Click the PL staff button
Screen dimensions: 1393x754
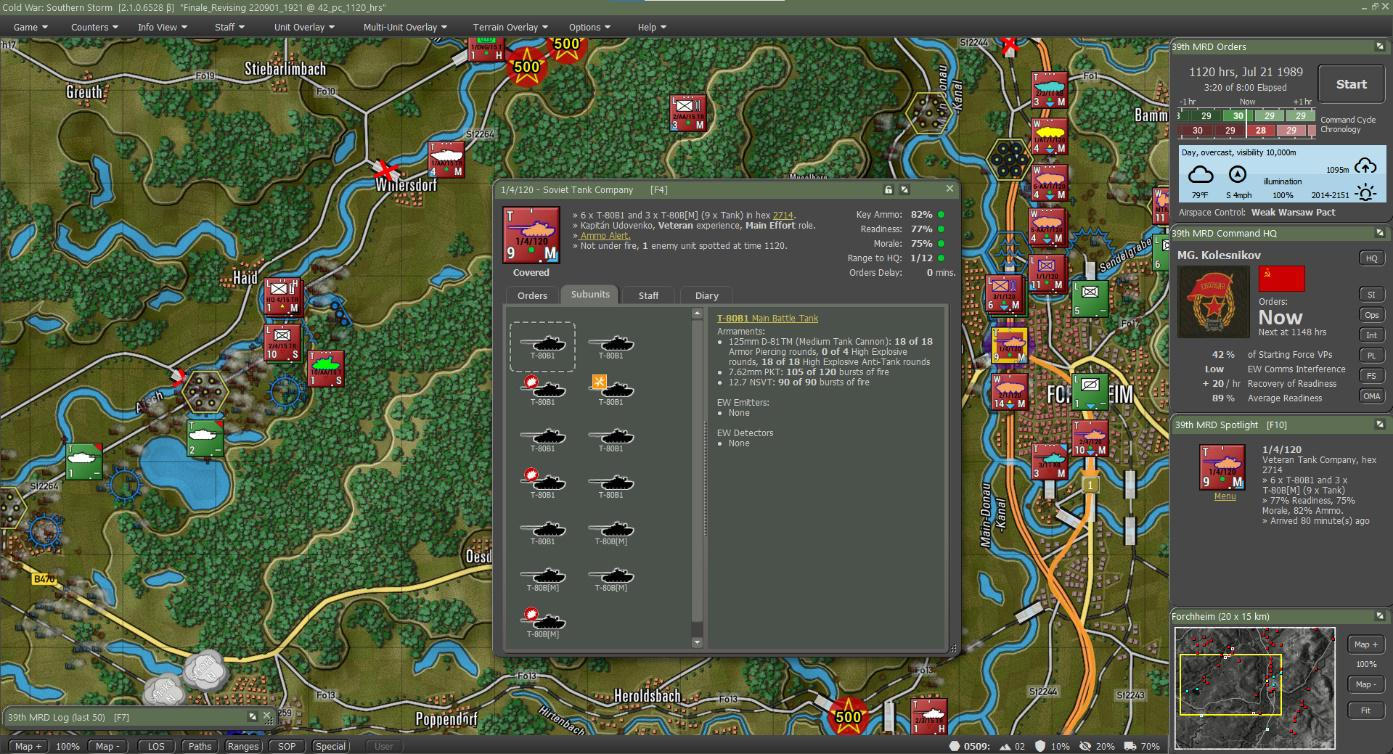point(1371,356)
